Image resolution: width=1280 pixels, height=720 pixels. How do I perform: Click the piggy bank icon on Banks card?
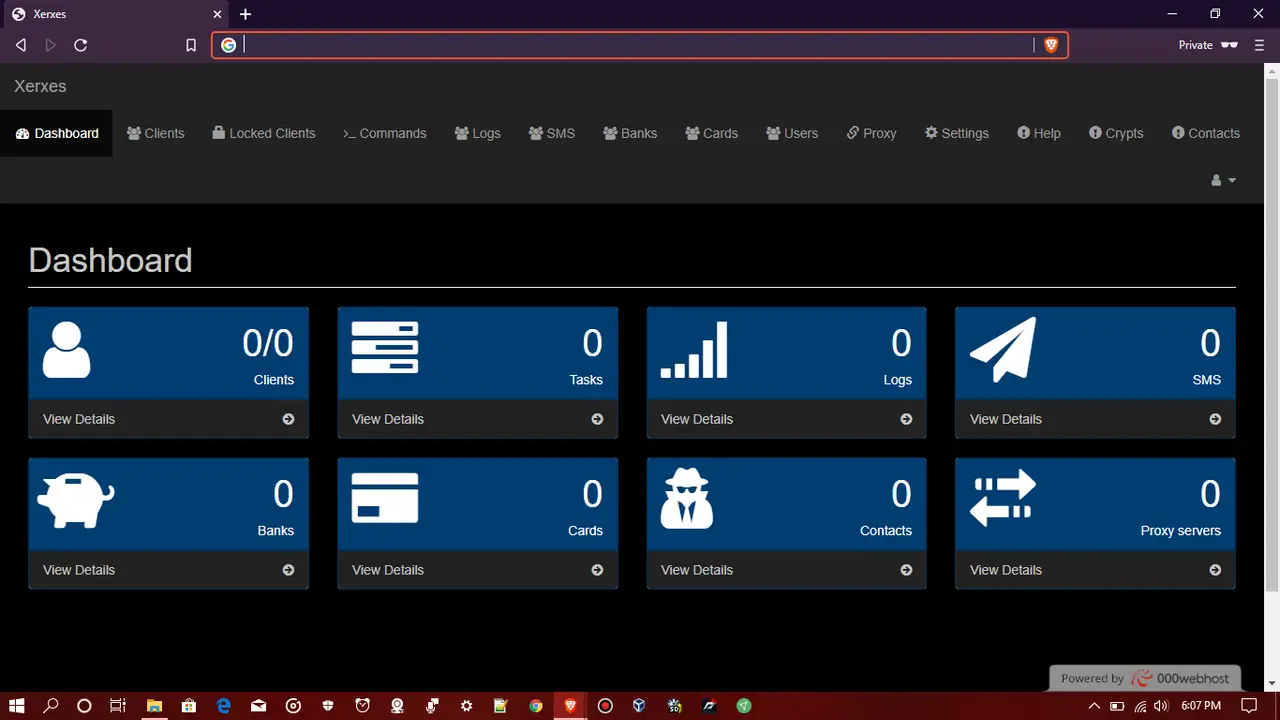click(75, 500)
